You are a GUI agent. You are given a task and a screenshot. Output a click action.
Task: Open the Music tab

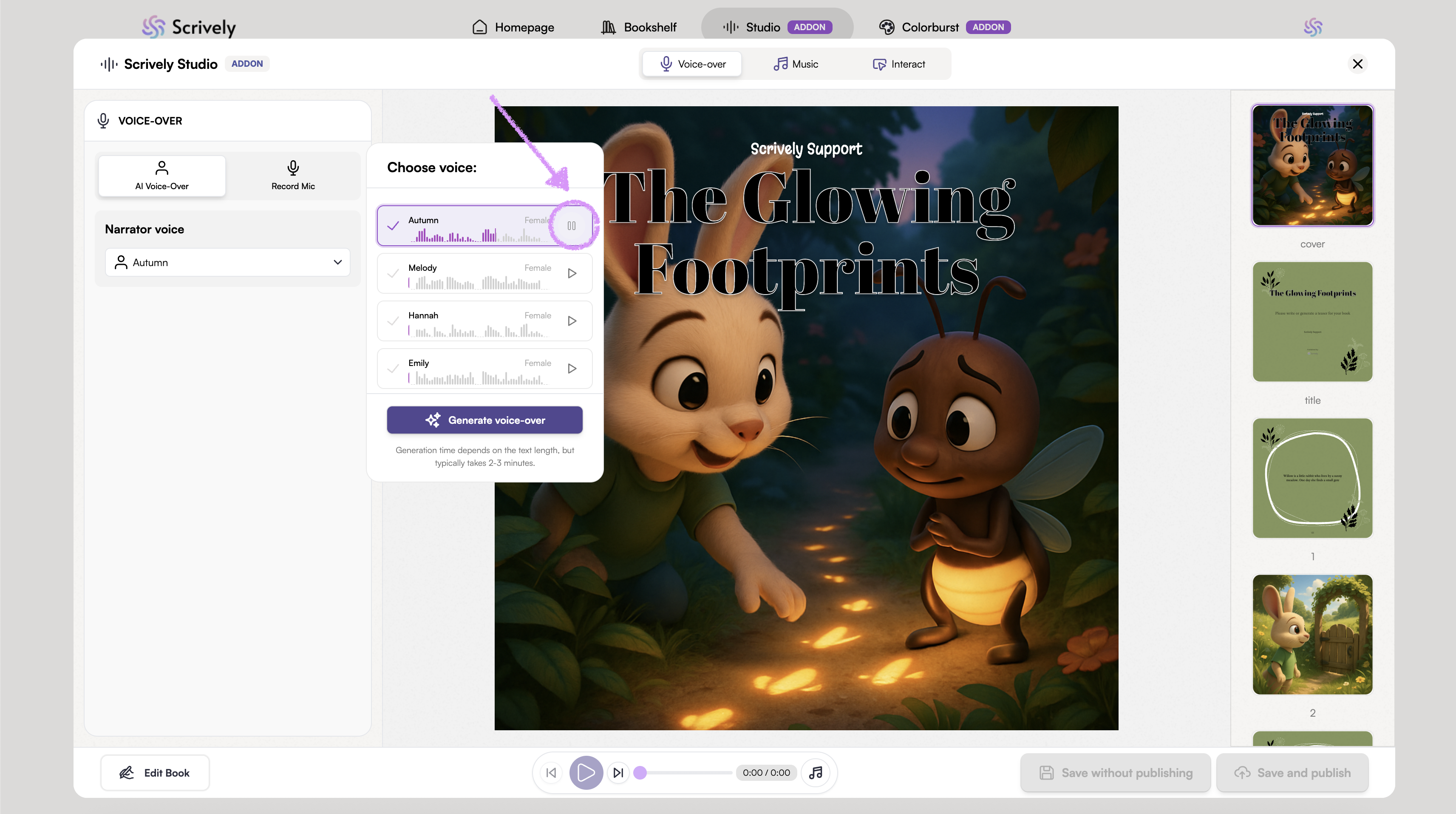(796, 64)
